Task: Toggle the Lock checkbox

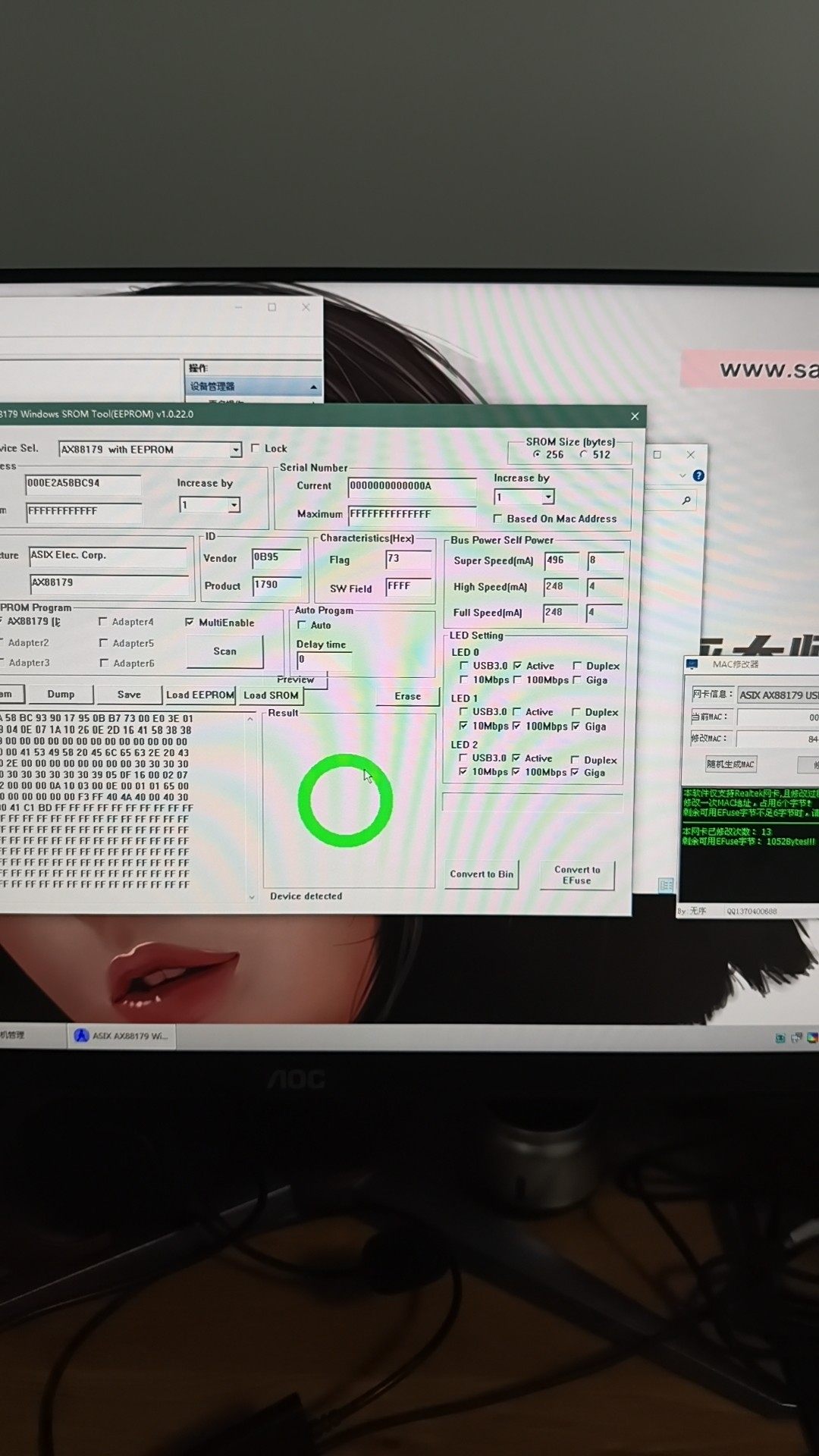Action: point(256,448)
